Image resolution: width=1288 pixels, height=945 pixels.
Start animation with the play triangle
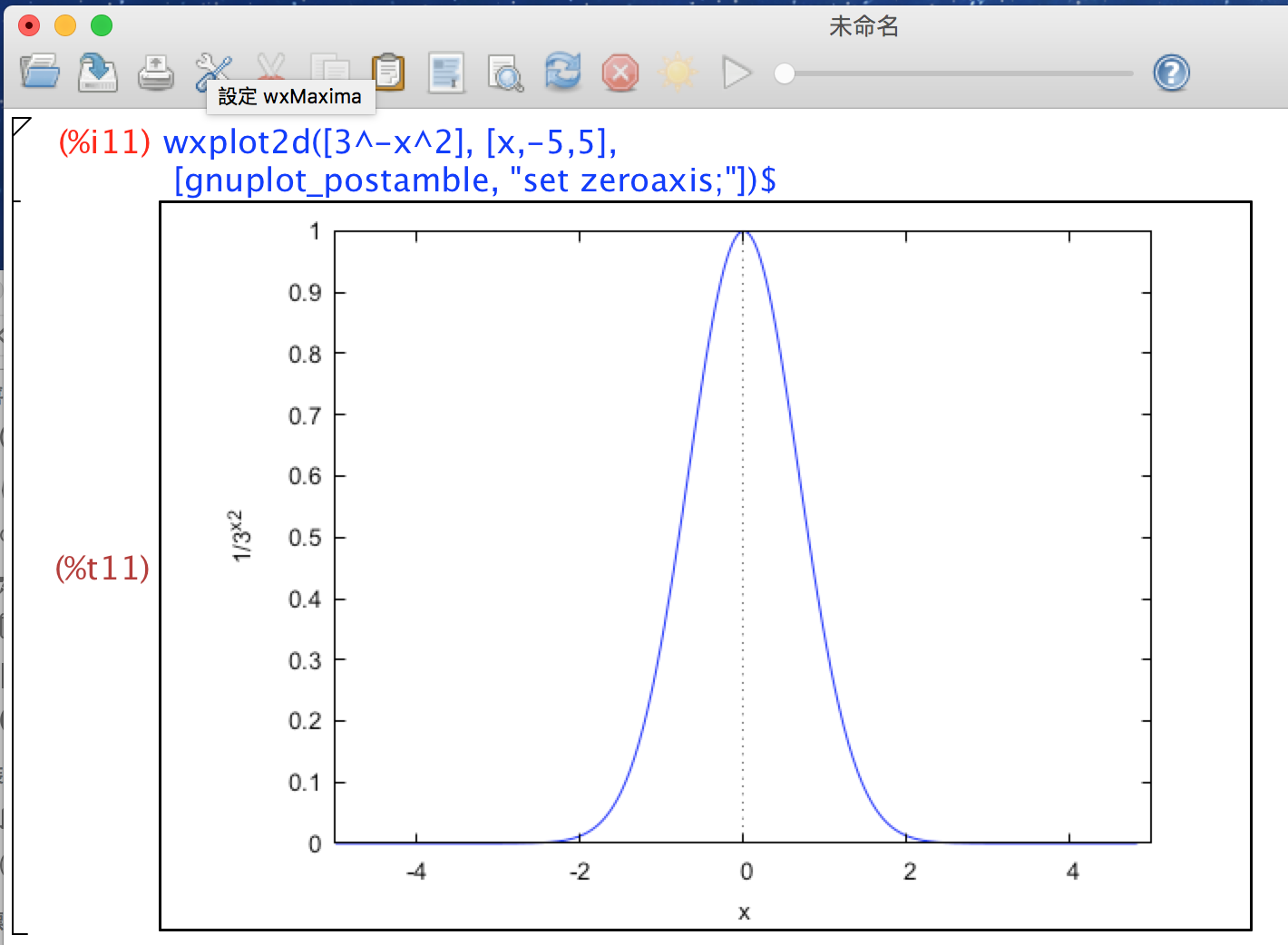tap(737, 73)
